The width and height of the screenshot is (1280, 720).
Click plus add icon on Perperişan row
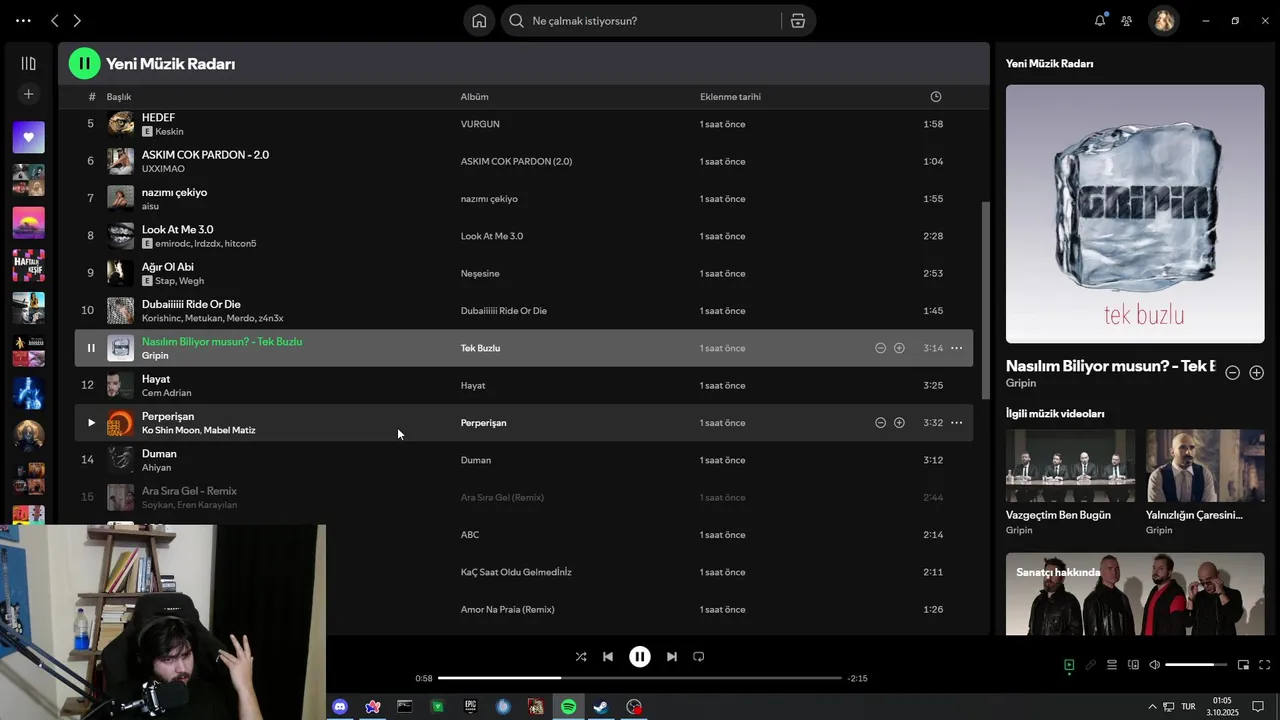click(899, 423)
